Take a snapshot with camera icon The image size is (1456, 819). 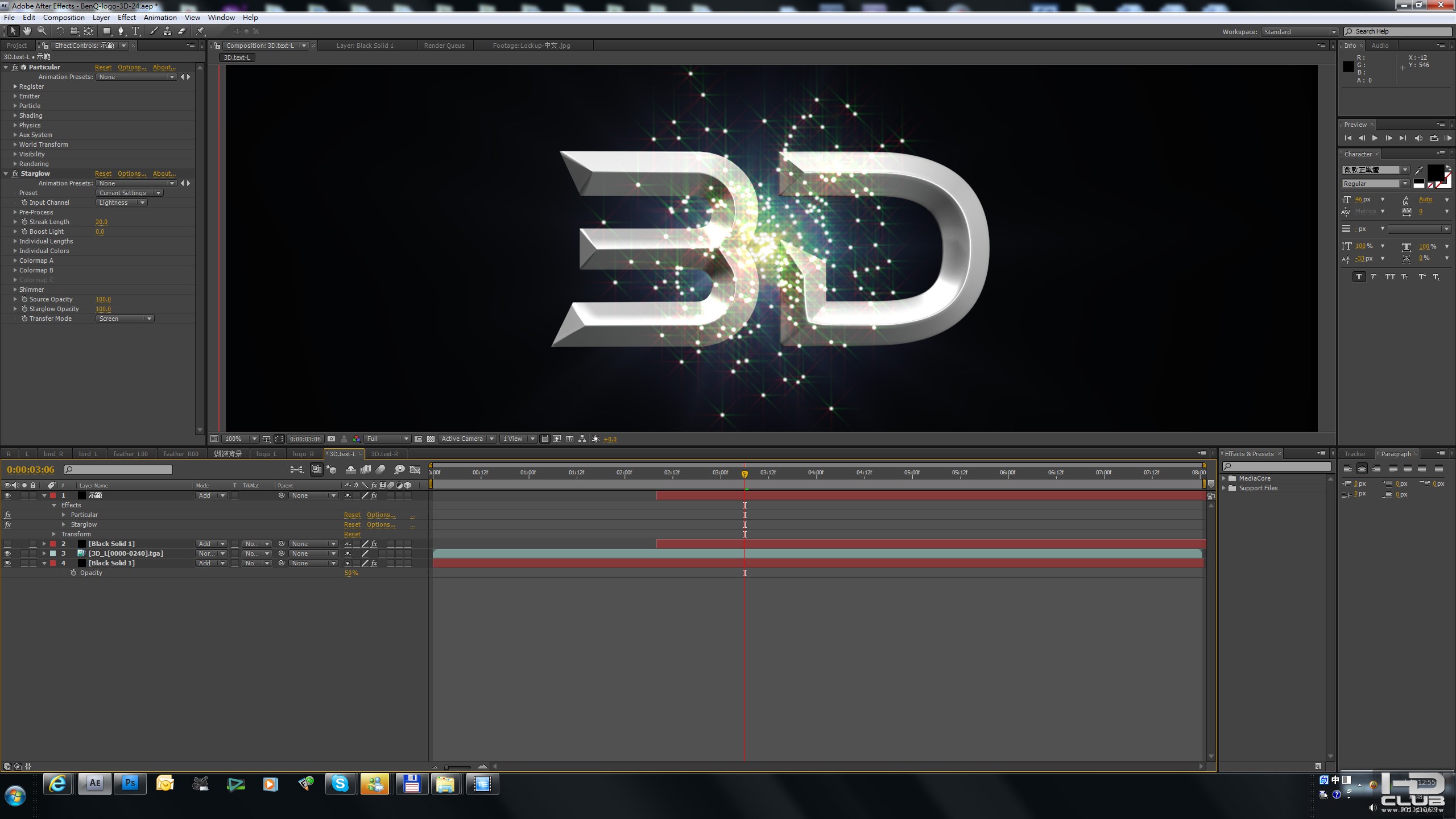click(x=331, y=439)
